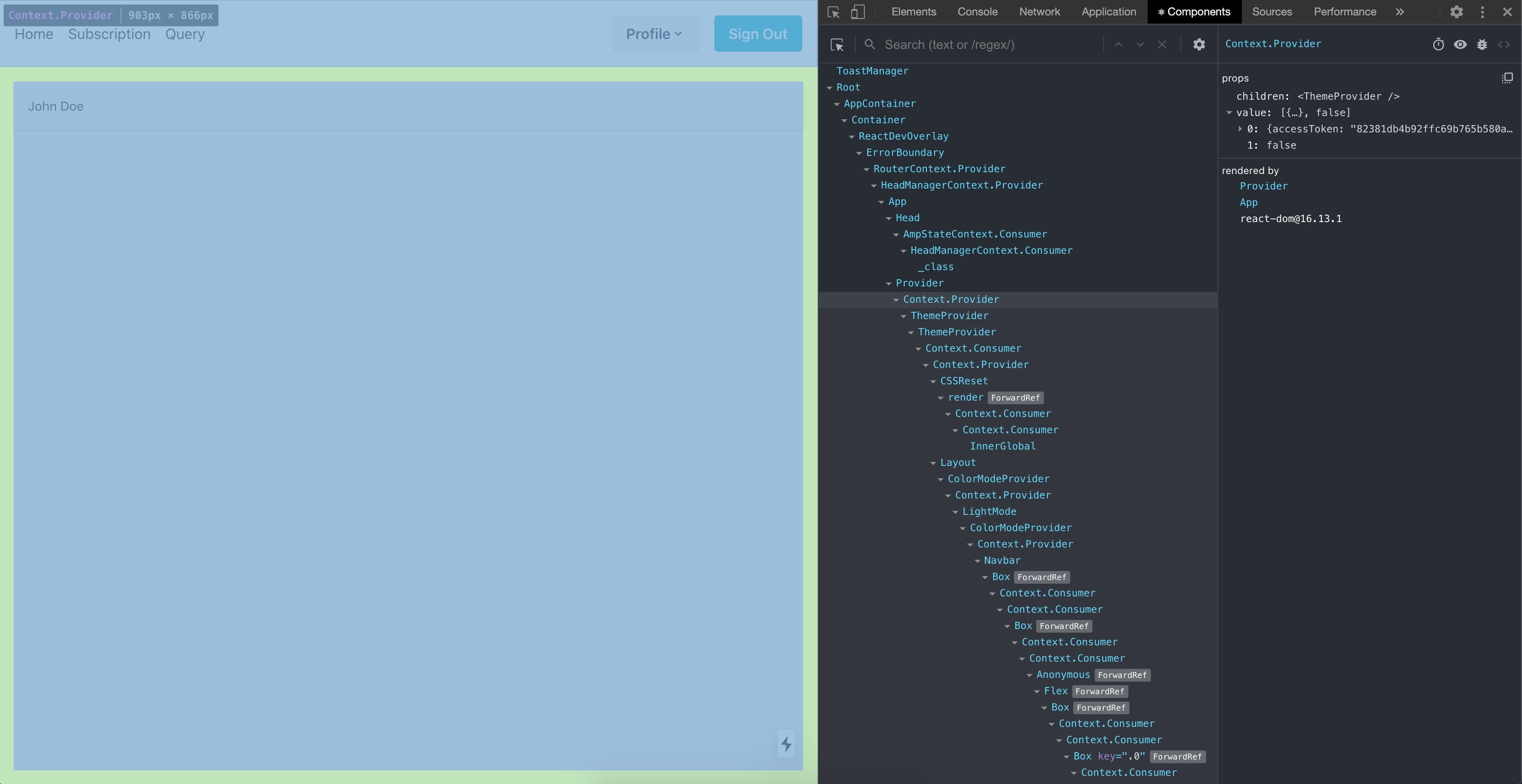Image resolution: width=1522 pixels, height=784 pixels.
Task: Click the eye icon to inspect the DOM element
Action: click(1460, 44)
